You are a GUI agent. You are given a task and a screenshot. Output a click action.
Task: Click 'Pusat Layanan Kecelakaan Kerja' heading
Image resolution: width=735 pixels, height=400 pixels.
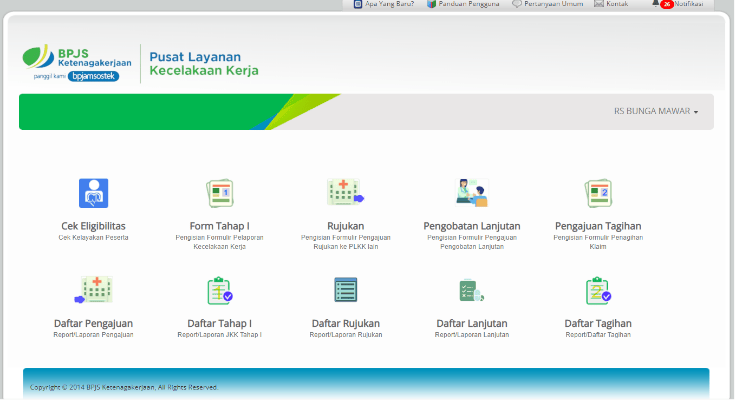point(204,63)
